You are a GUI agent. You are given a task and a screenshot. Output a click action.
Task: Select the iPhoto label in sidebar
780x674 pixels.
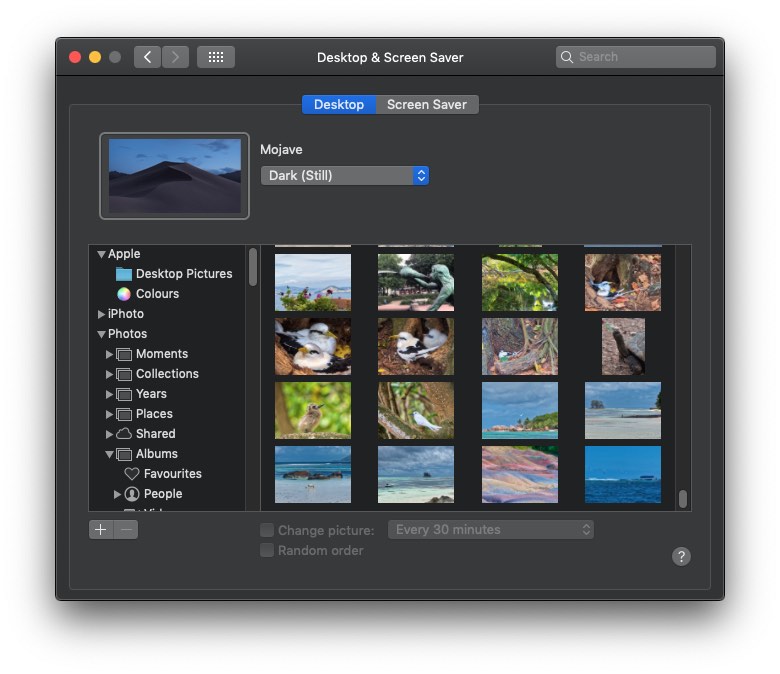(x=126, y=314)
